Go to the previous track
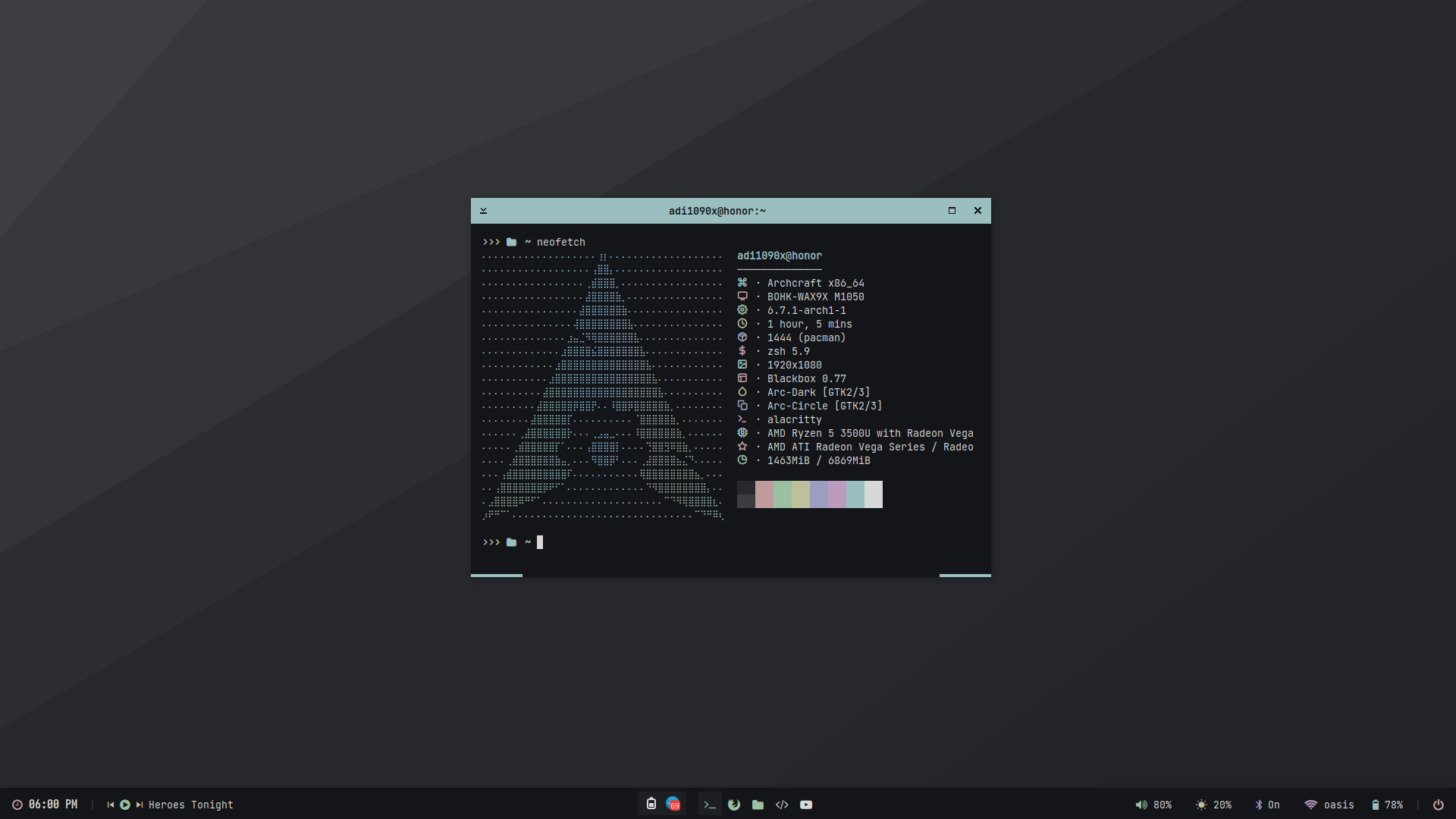Screen dimensions: 1456x819 tap(111, 805)
